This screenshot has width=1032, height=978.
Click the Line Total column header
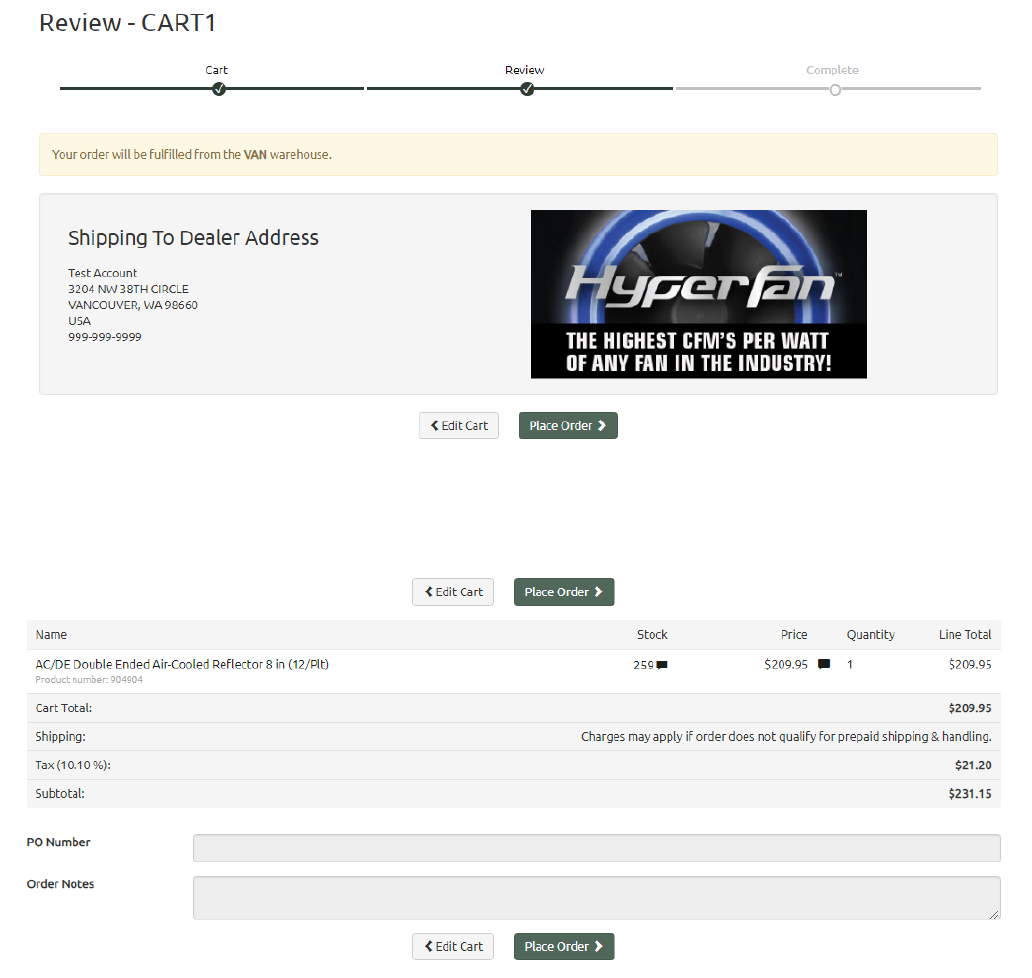coord(964,634)
